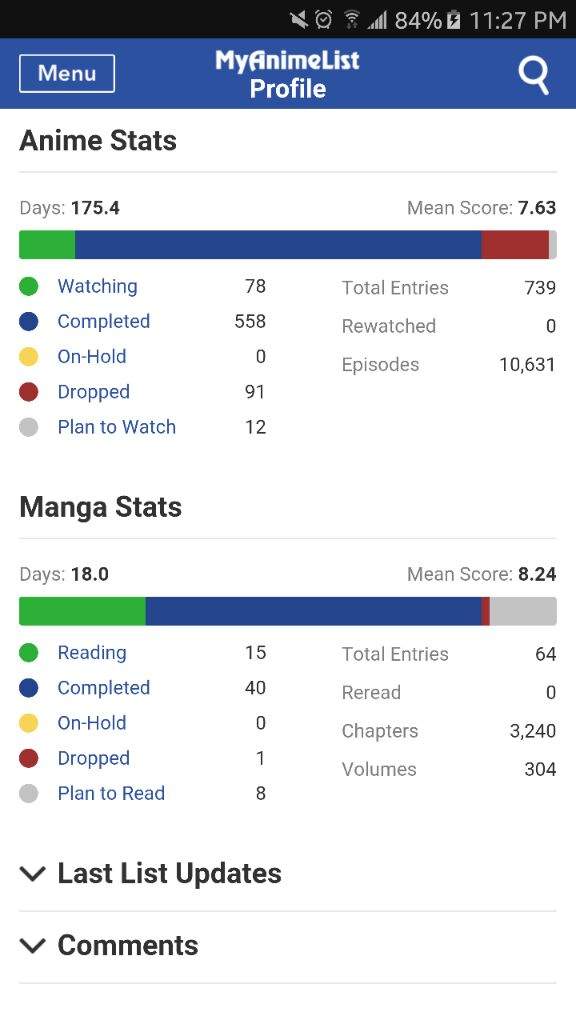
Task: Tap the battery status bar icon
Action: click(453, 20)
